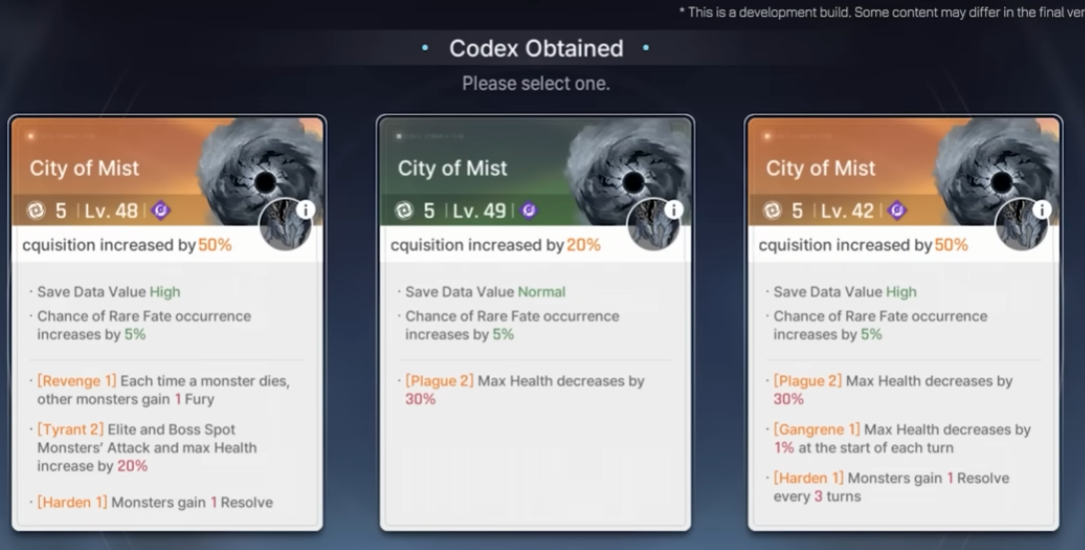Image resolution: width=1085 pixels, height=550 pixels.
Task: Select the Lv. 49 City of Mist codex
Action: click(535, 323)
